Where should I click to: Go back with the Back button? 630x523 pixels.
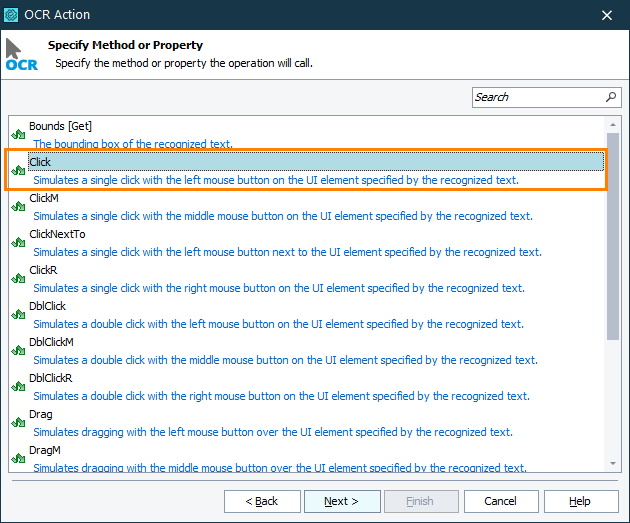click(x=262, y=501)
